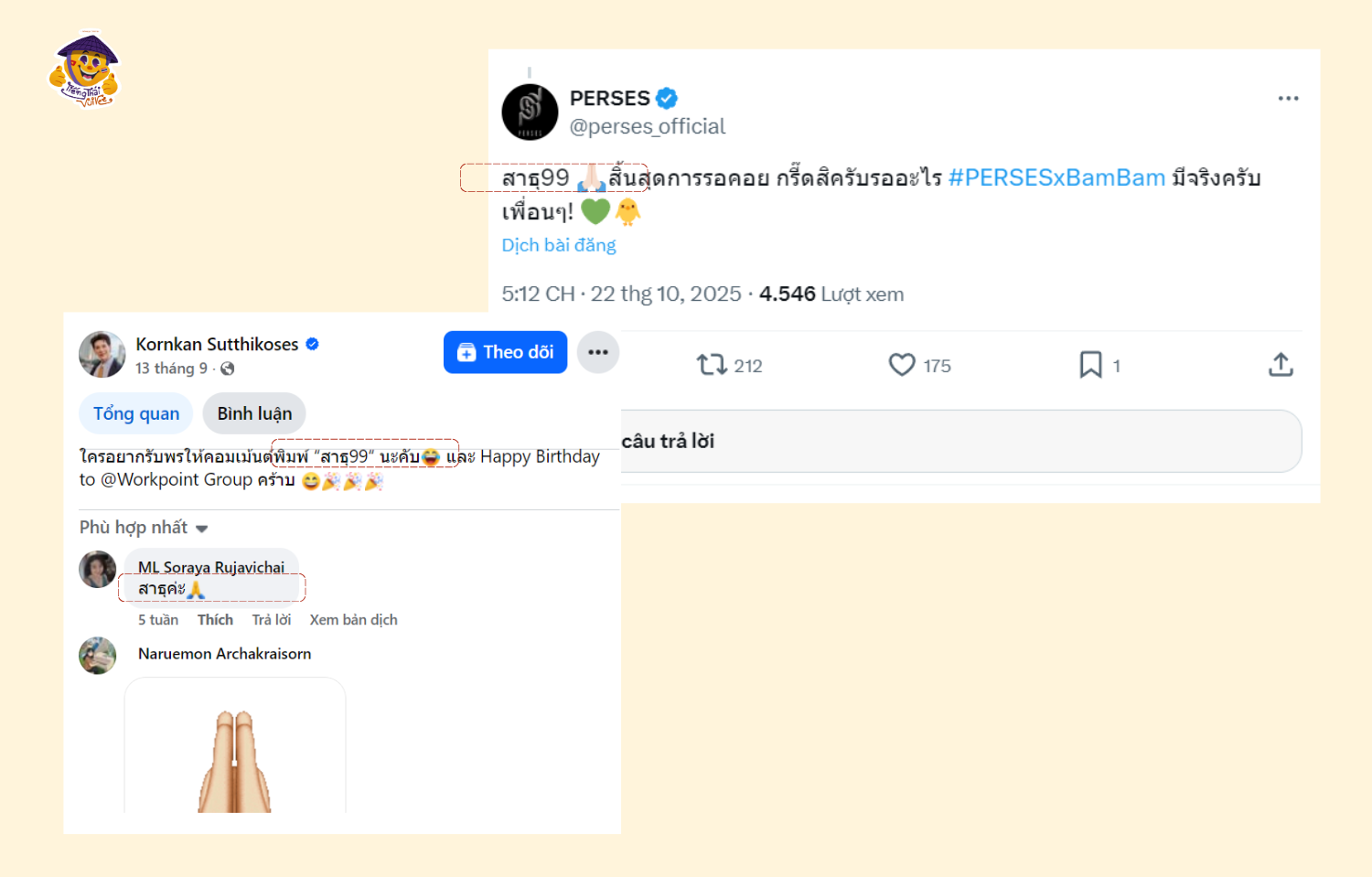Expand the Phù hợp nhất sort dropdown
1372x877 pixels.
pos(144,528)
